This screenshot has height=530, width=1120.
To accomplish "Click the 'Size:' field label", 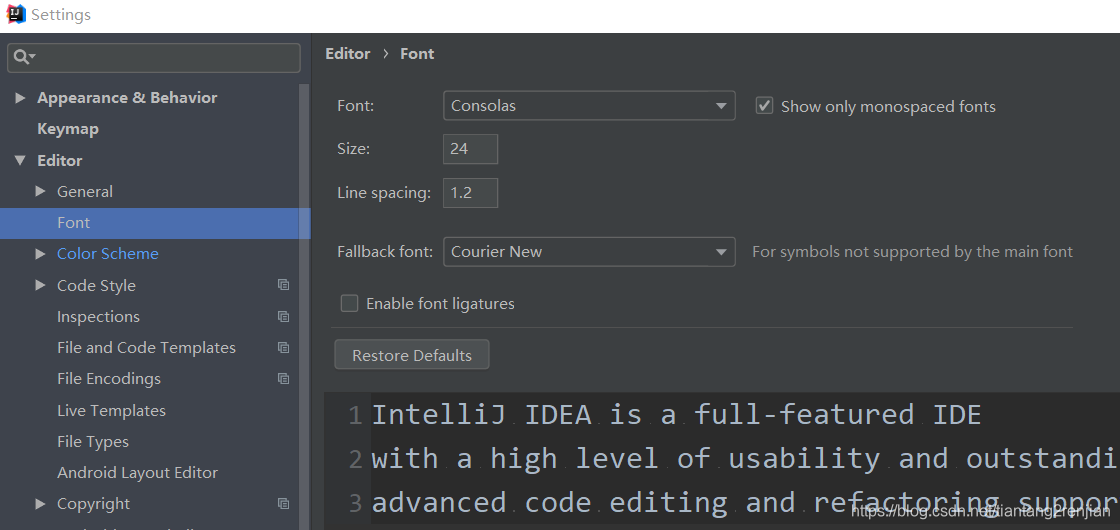I will 354,149.
